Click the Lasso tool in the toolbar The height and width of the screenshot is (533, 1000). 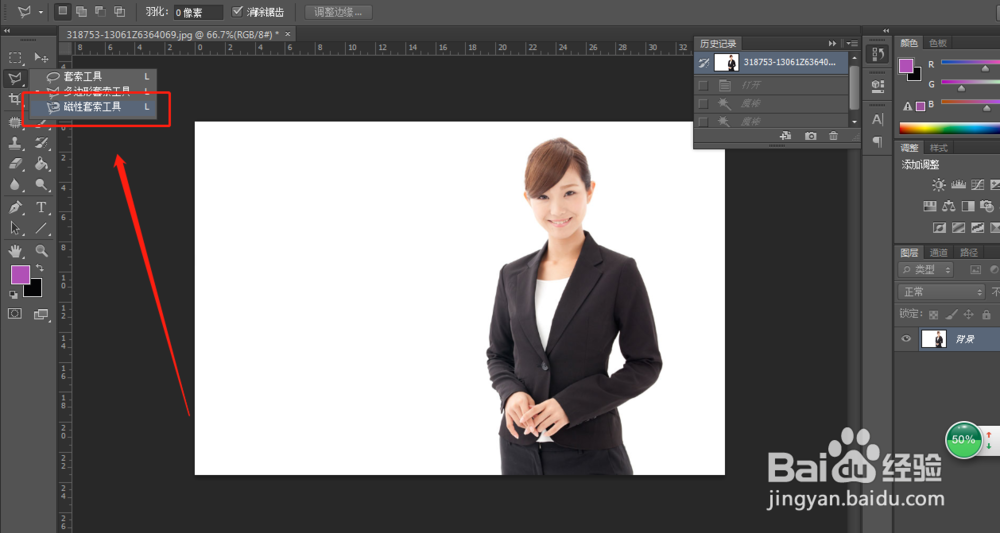pyautogui.click(x=15, y=78)
